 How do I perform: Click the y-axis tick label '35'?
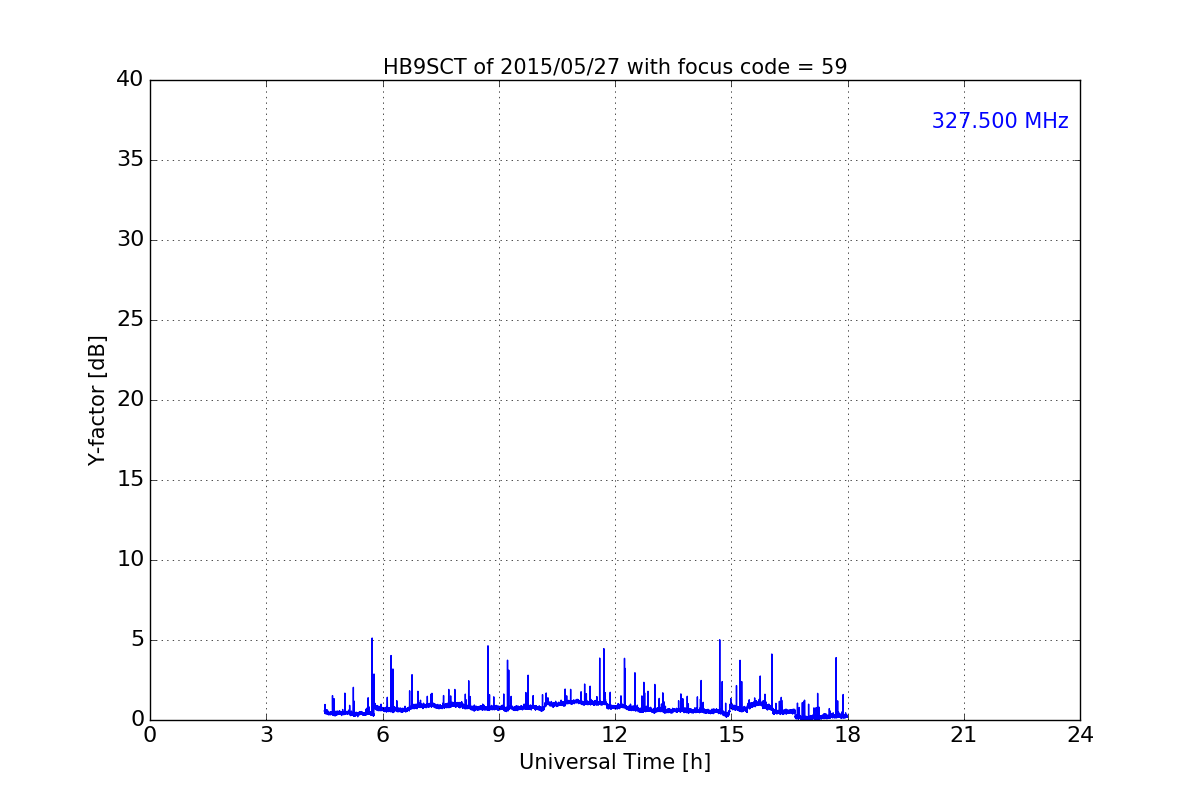(x=130, y=160)
